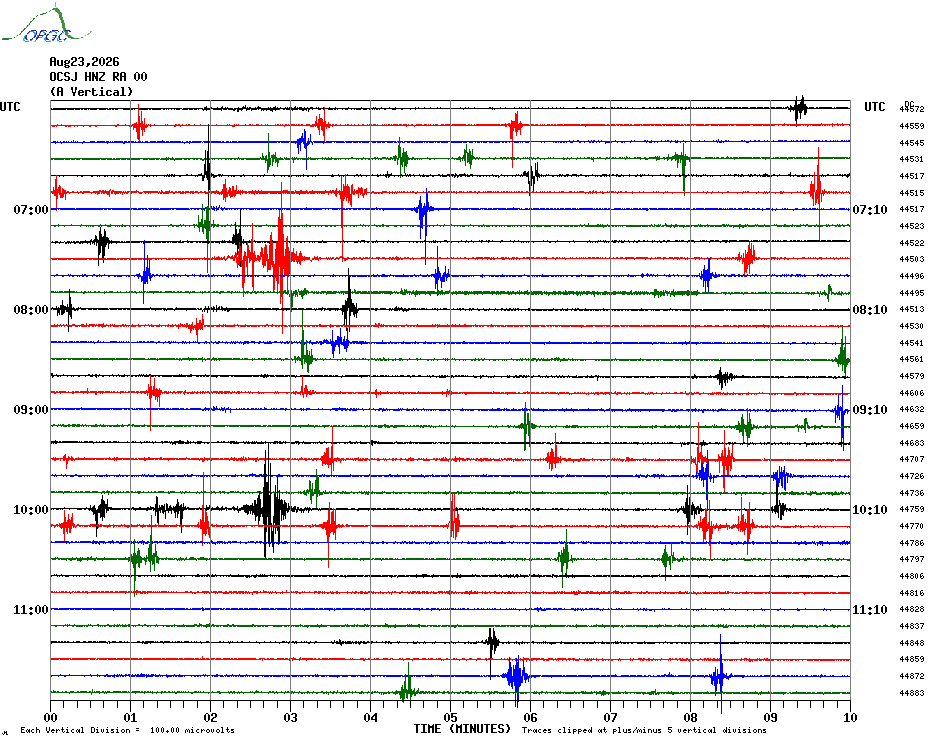Click the 08:10 time label

(x=870, y=310)
